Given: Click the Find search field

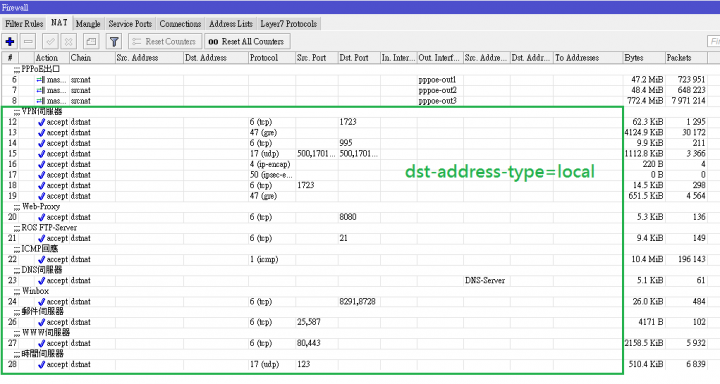Looking at the screenshot, I should click(x=714, y=41).
